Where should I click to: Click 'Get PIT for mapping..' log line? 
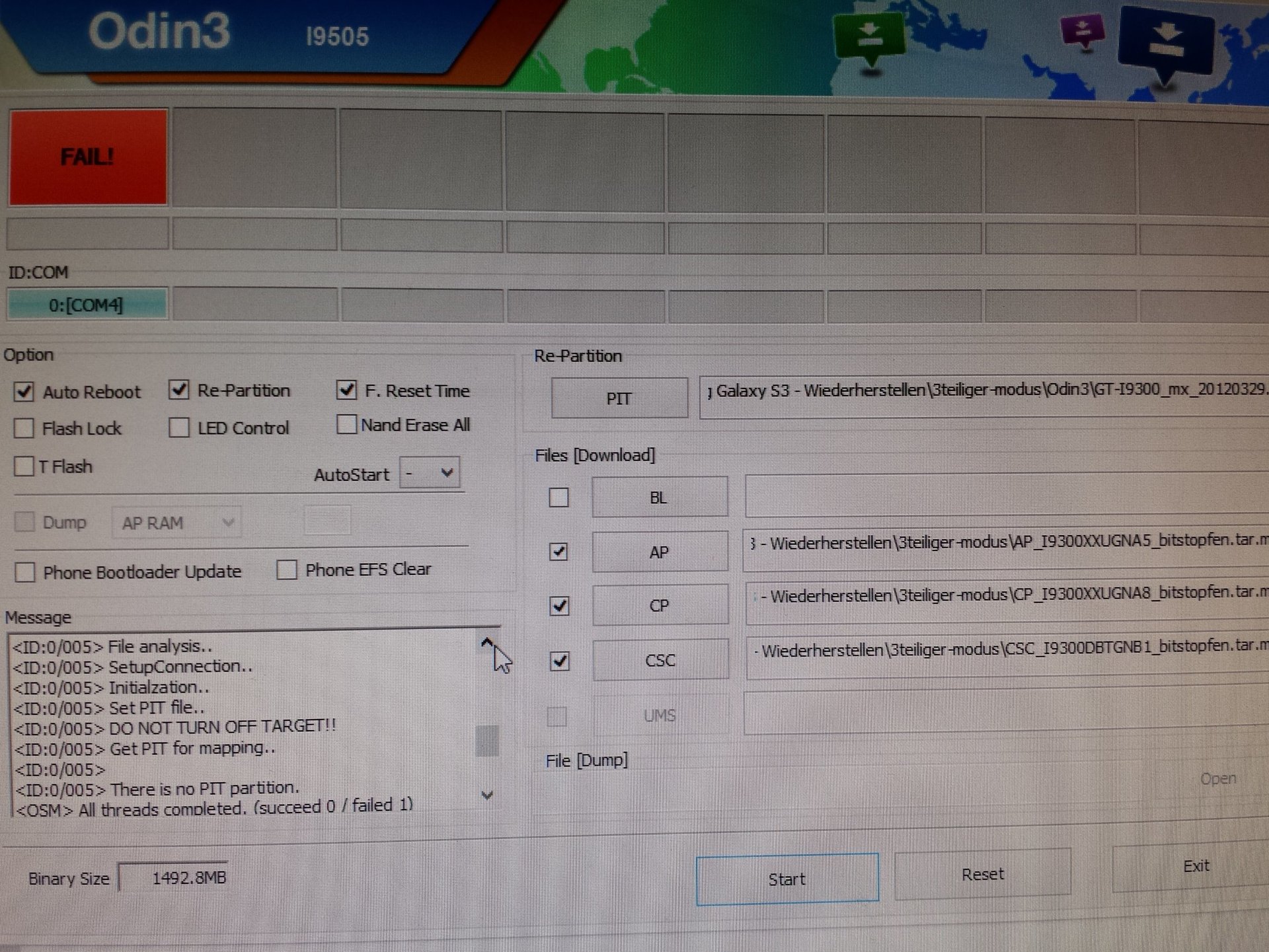click(145, 749)
